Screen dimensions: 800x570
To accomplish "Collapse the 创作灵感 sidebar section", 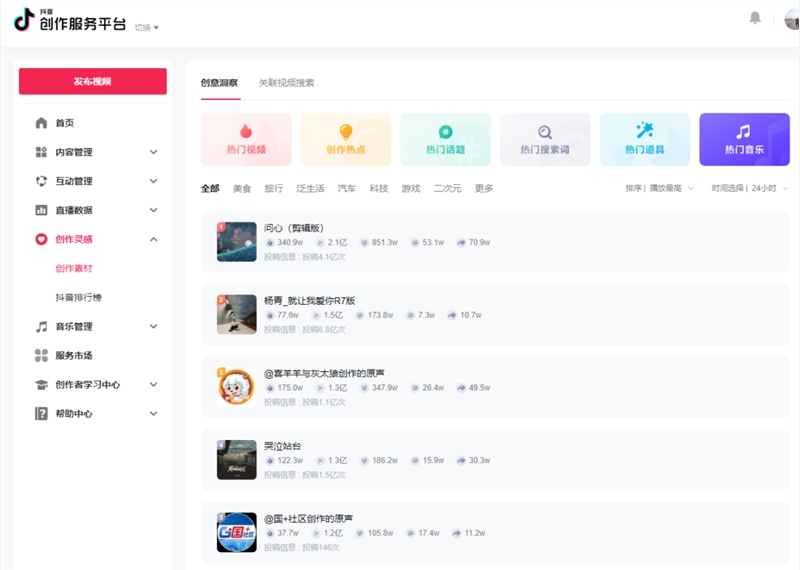I will [x=153, y=239].
